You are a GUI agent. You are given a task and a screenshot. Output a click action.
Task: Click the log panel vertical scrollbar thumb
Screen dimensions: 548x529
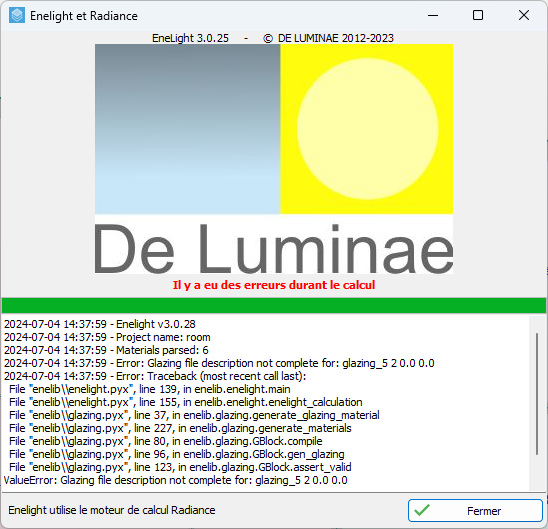pos(537,394)
